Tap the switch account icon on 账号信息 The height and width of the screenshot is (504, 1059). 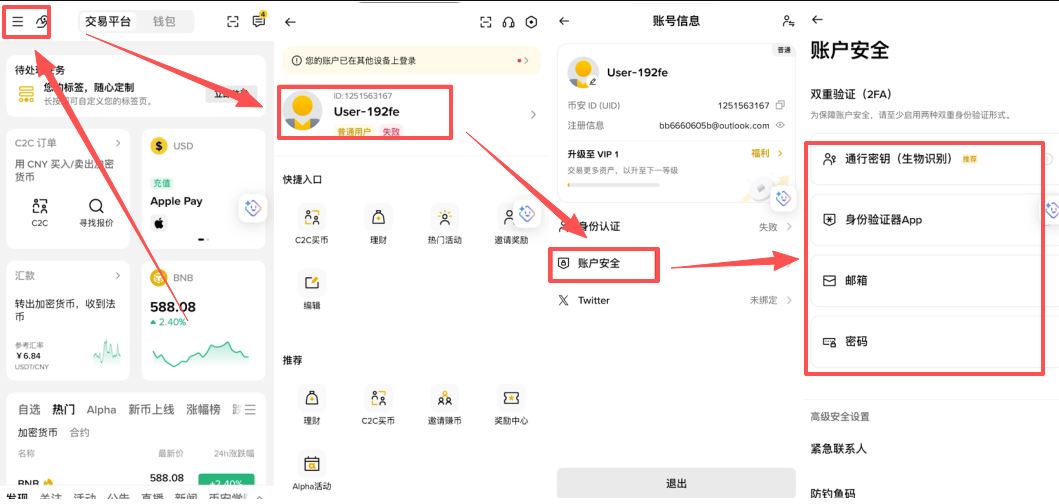coord(788,21)
